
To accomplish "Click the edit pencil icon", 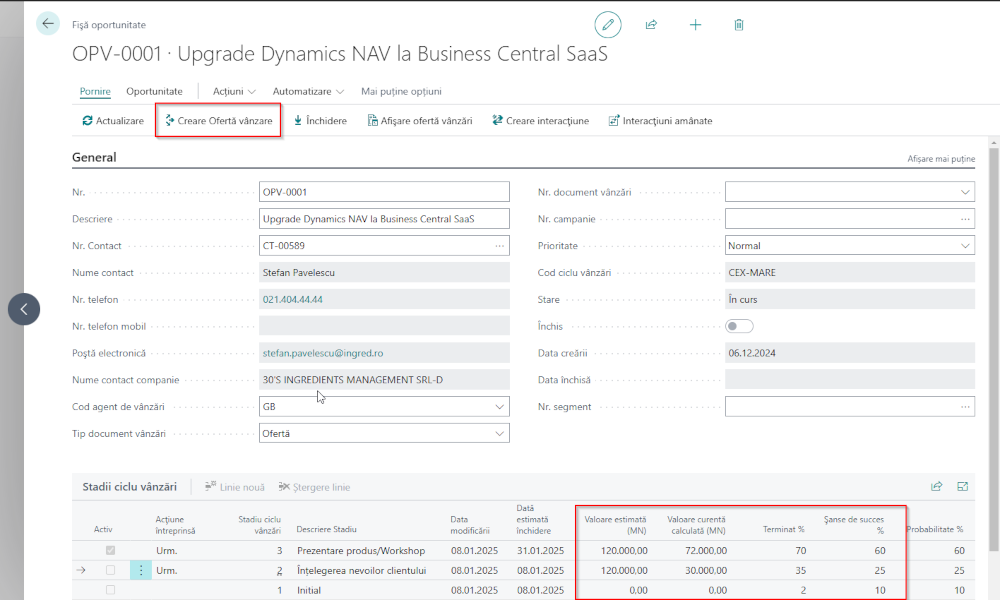I will pos(608,25).
